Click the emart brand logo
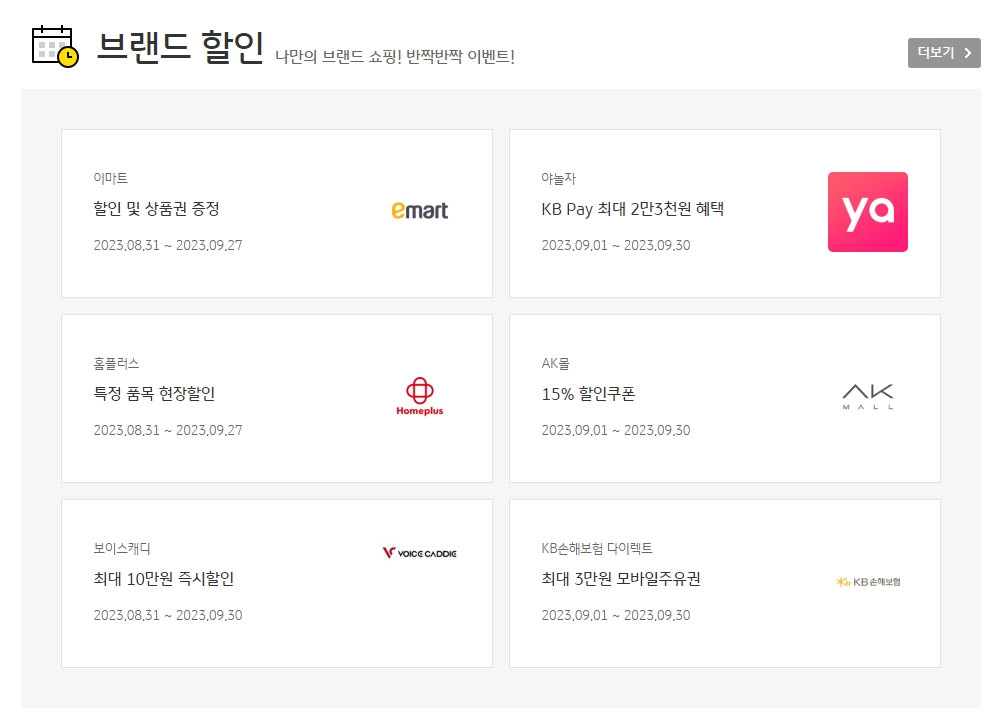1008x721 pixels. point(418,211)
